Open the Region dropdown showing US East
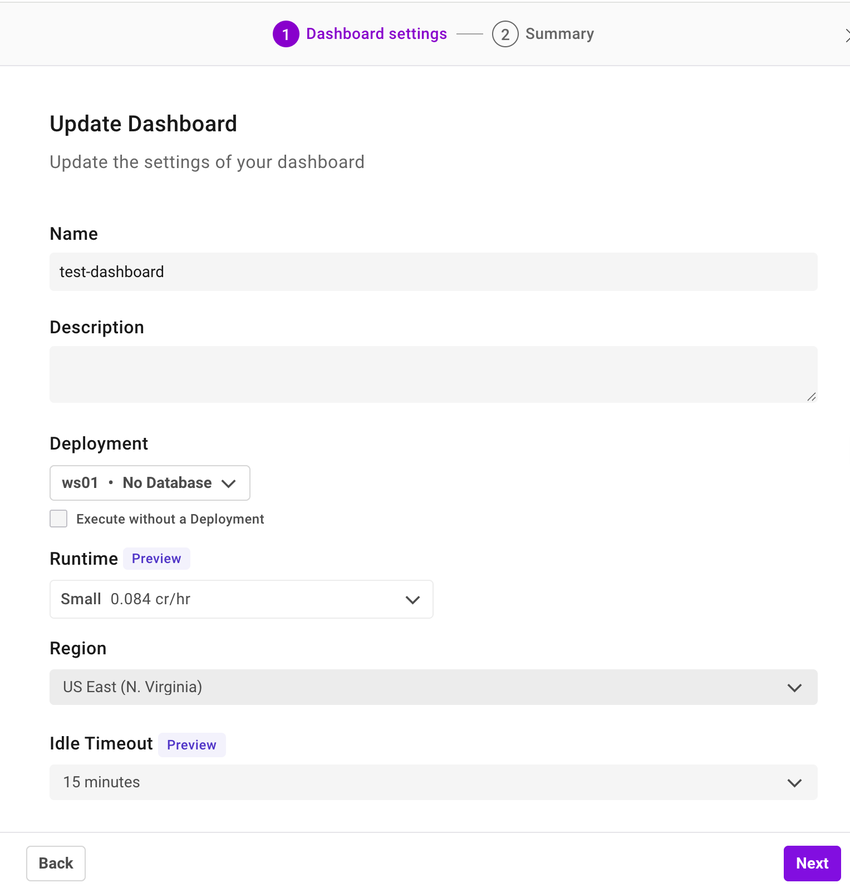Screen dimensions: 850x888 click(432, 687)
